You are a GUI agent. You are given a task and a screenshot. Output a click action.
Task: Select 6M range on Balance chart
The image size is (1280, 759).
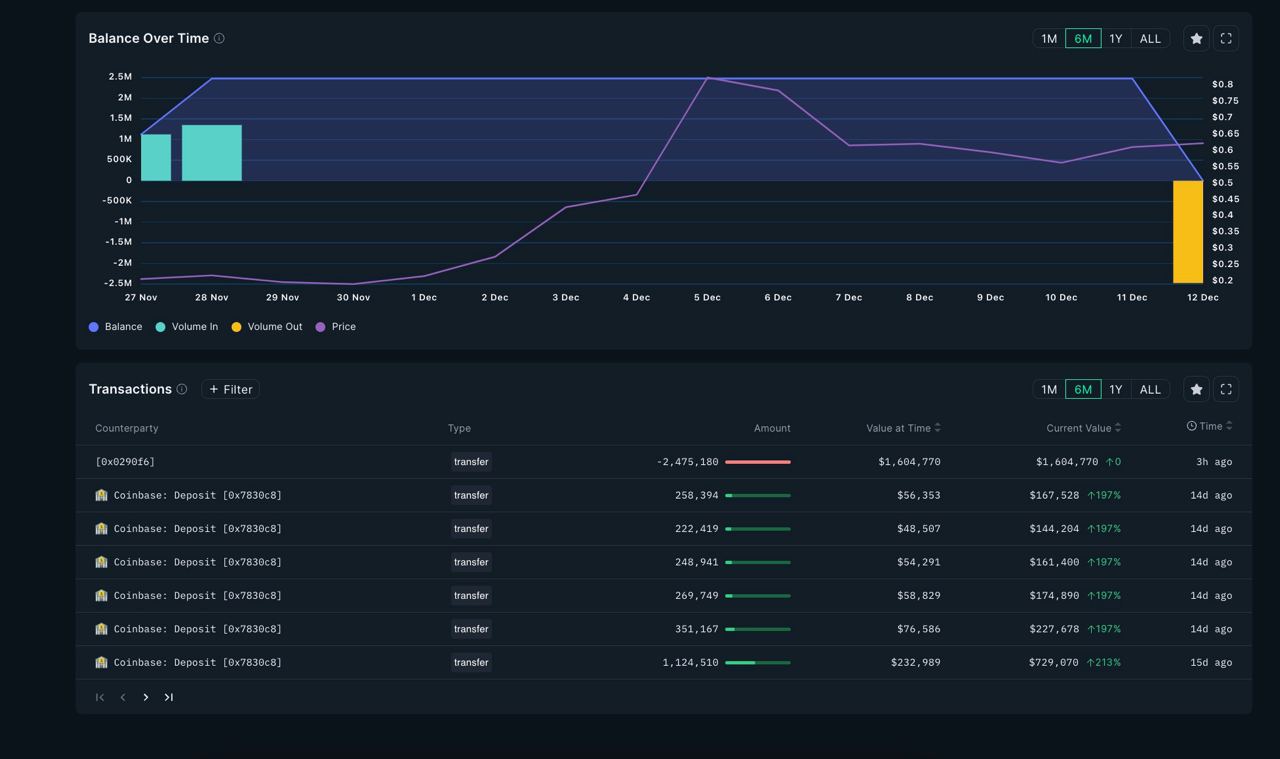click(1083, 38)
